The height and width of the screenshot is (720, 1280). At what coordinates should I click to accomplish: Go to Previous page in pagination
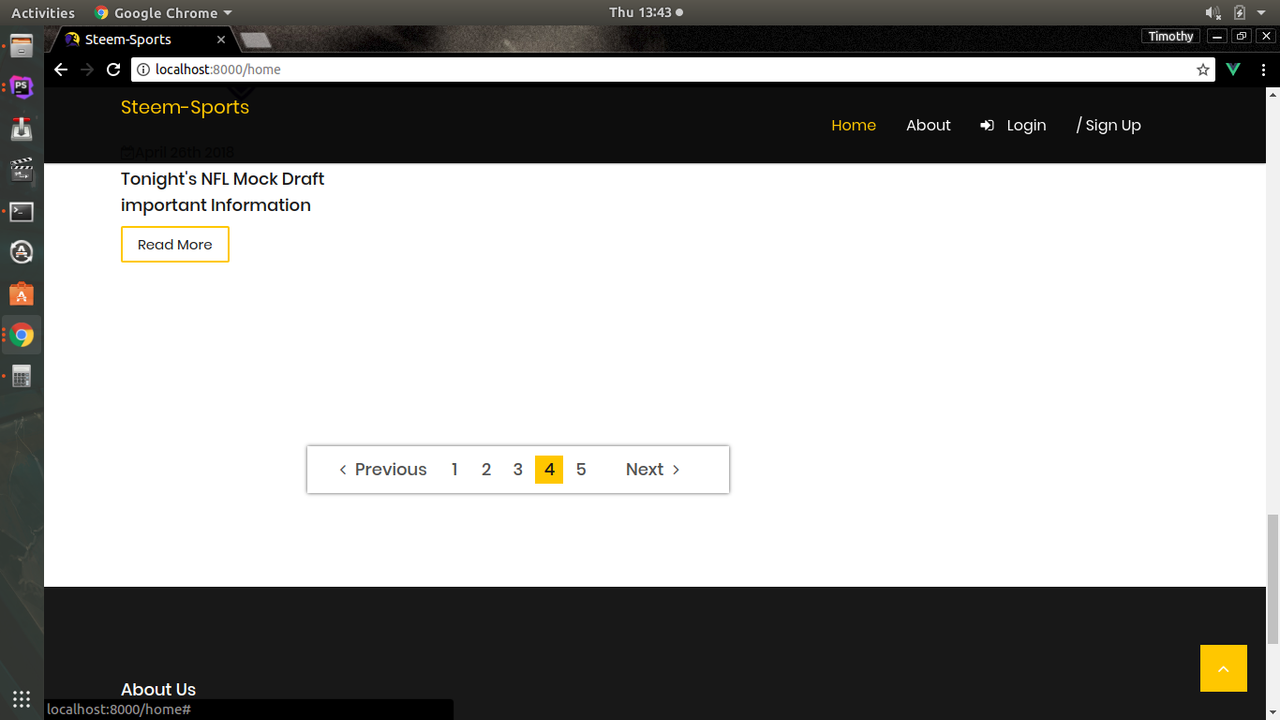[382, 469]
